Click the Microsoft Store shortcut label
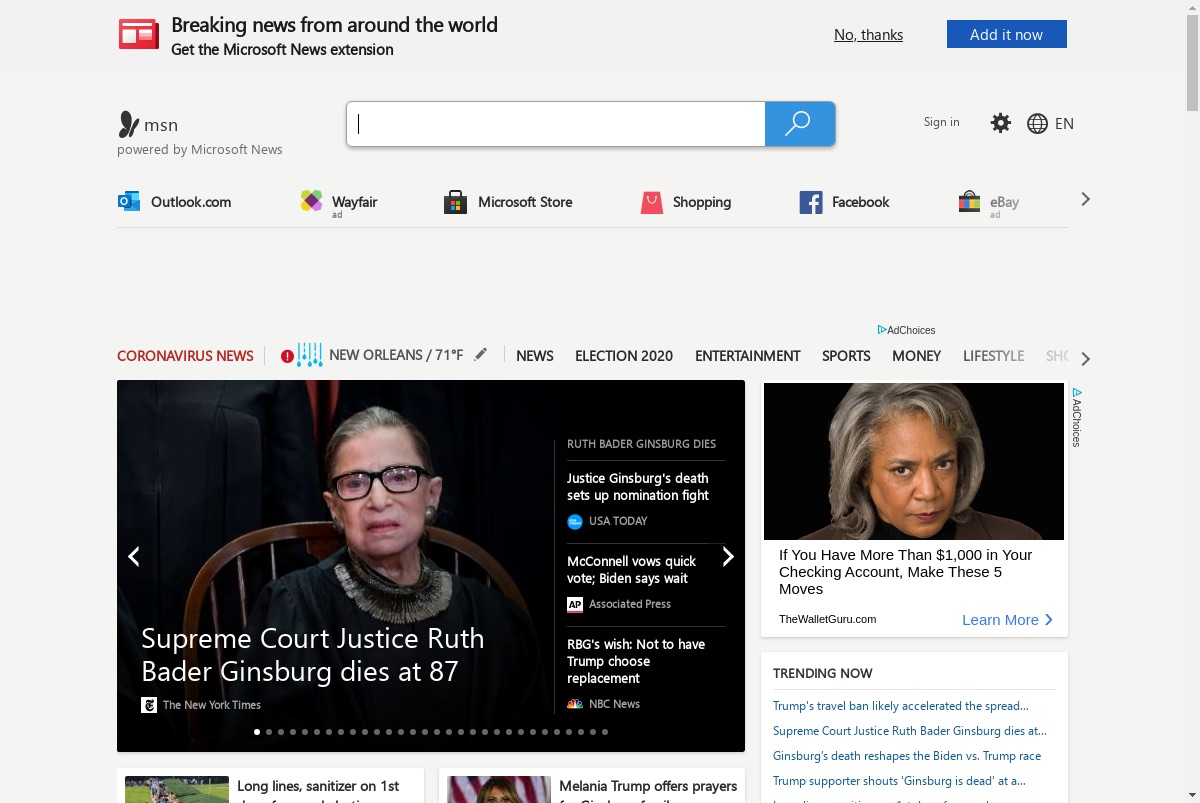Viewport: 1200px width, 803px height. click(x=525, y=202)
